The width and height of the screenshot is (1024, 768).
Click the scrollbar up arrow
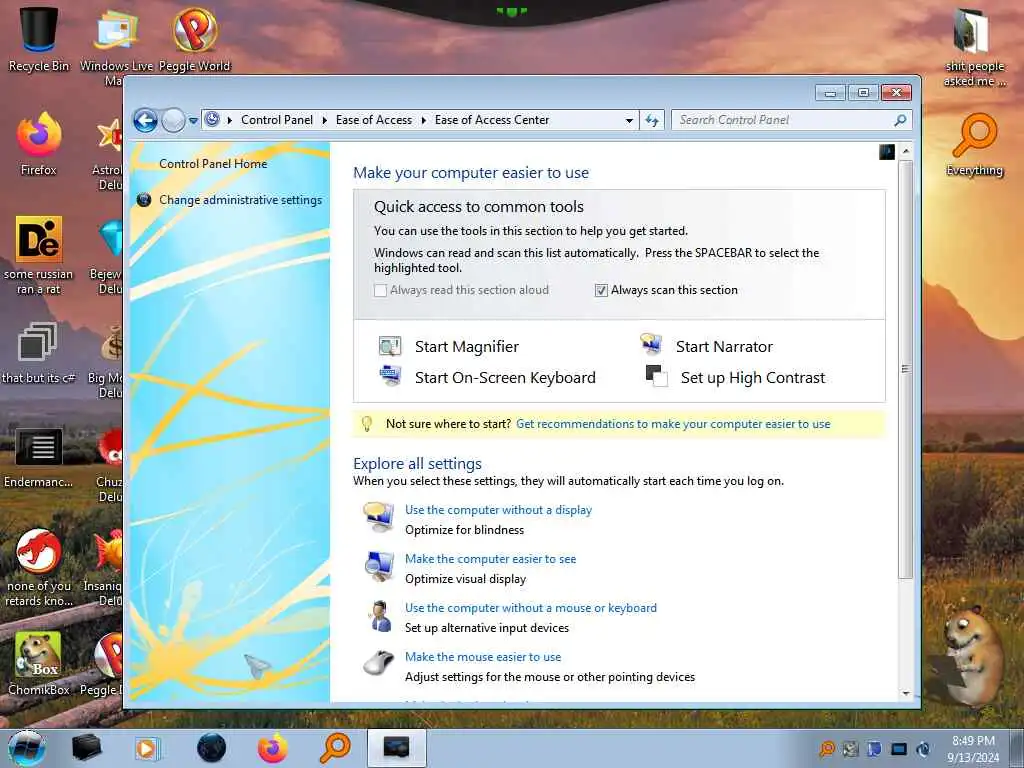(905, 152)
